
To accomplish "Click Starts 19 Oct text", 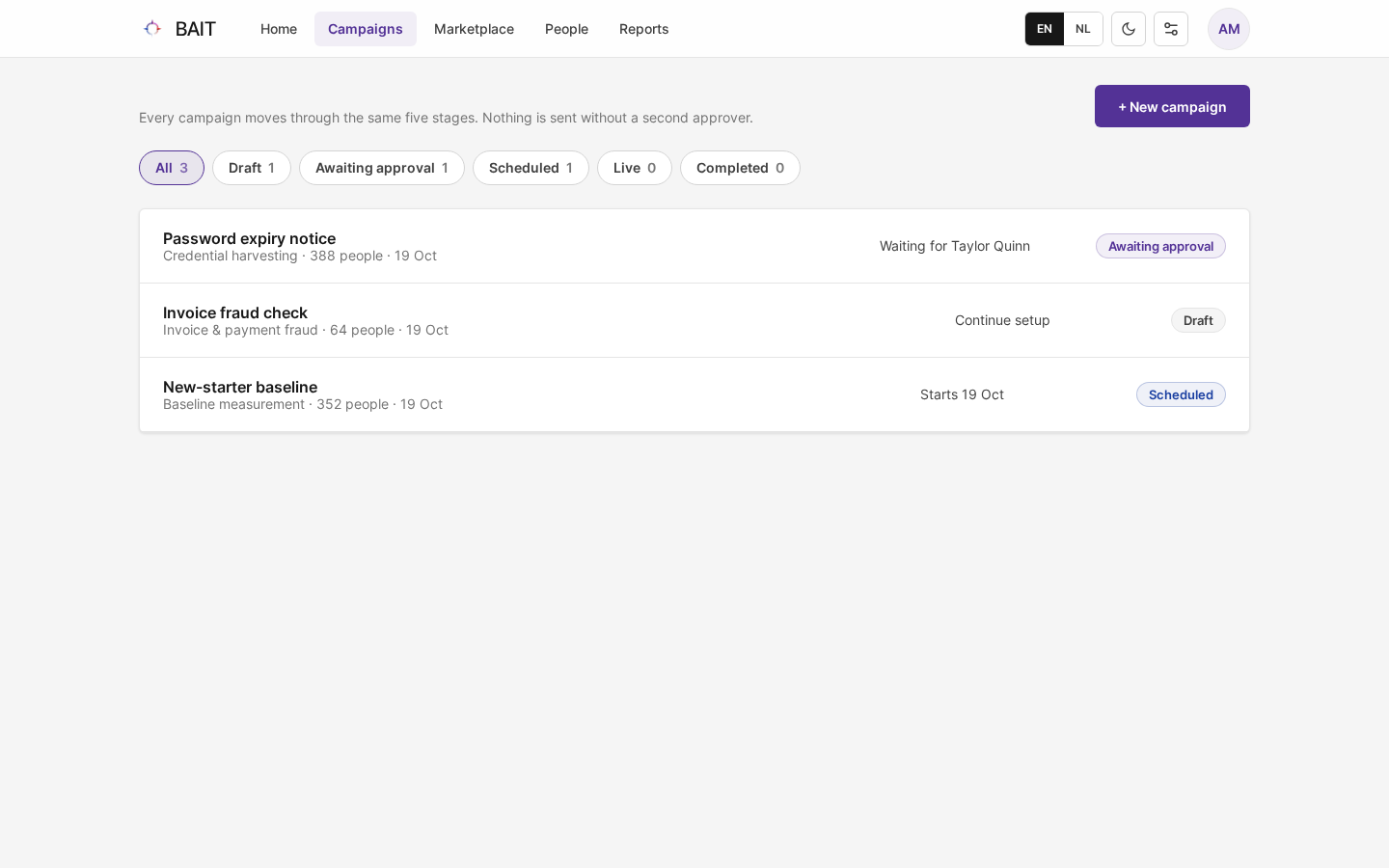I will pos(962,394).
